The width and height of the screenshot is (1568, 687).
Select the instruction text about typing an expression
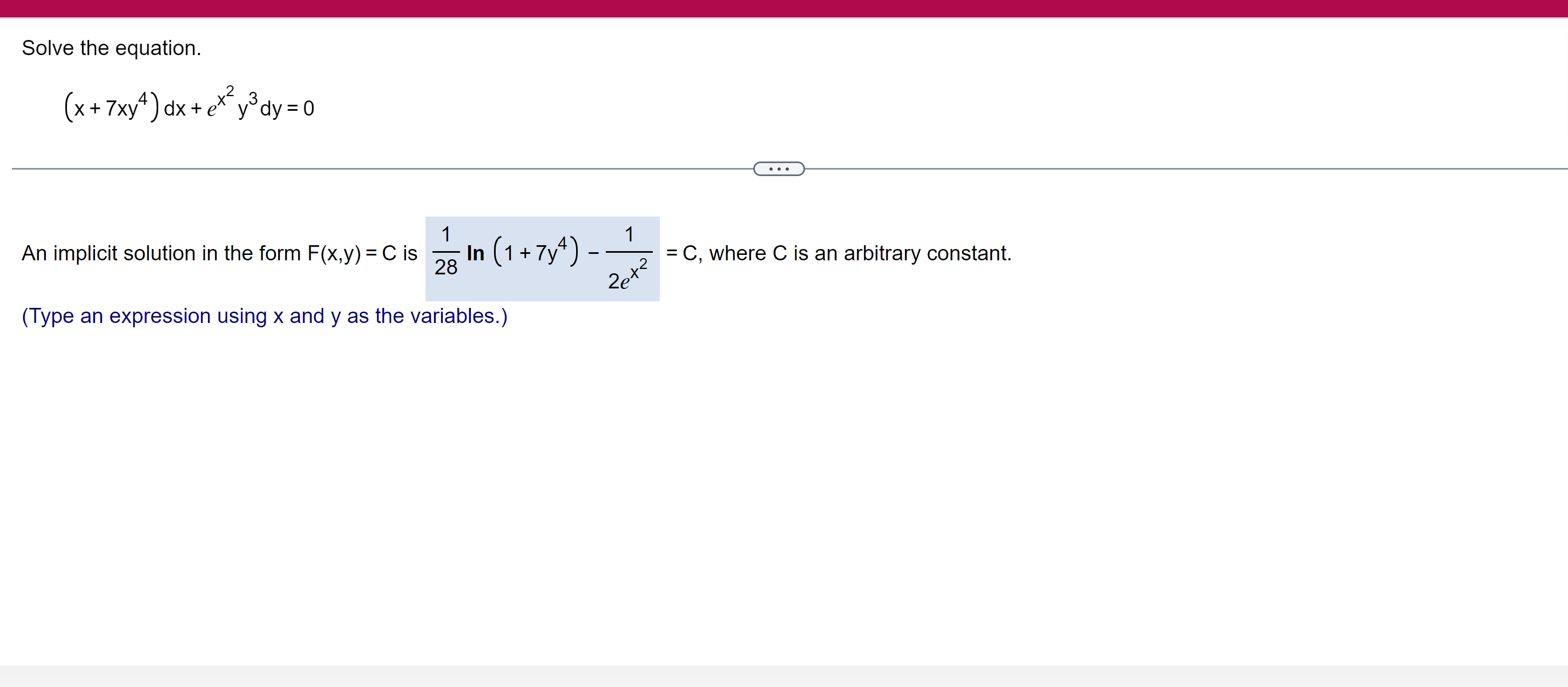coord(263,316)
